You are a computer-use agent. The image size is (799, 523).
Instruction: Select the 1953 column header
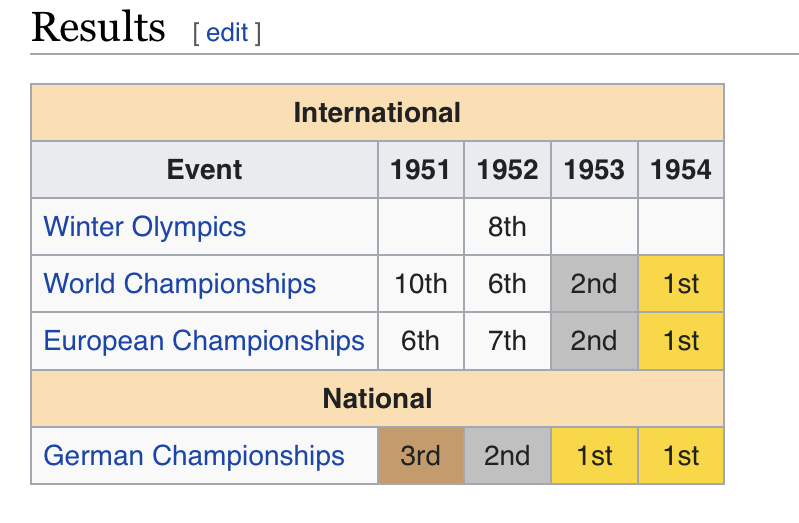594,170
